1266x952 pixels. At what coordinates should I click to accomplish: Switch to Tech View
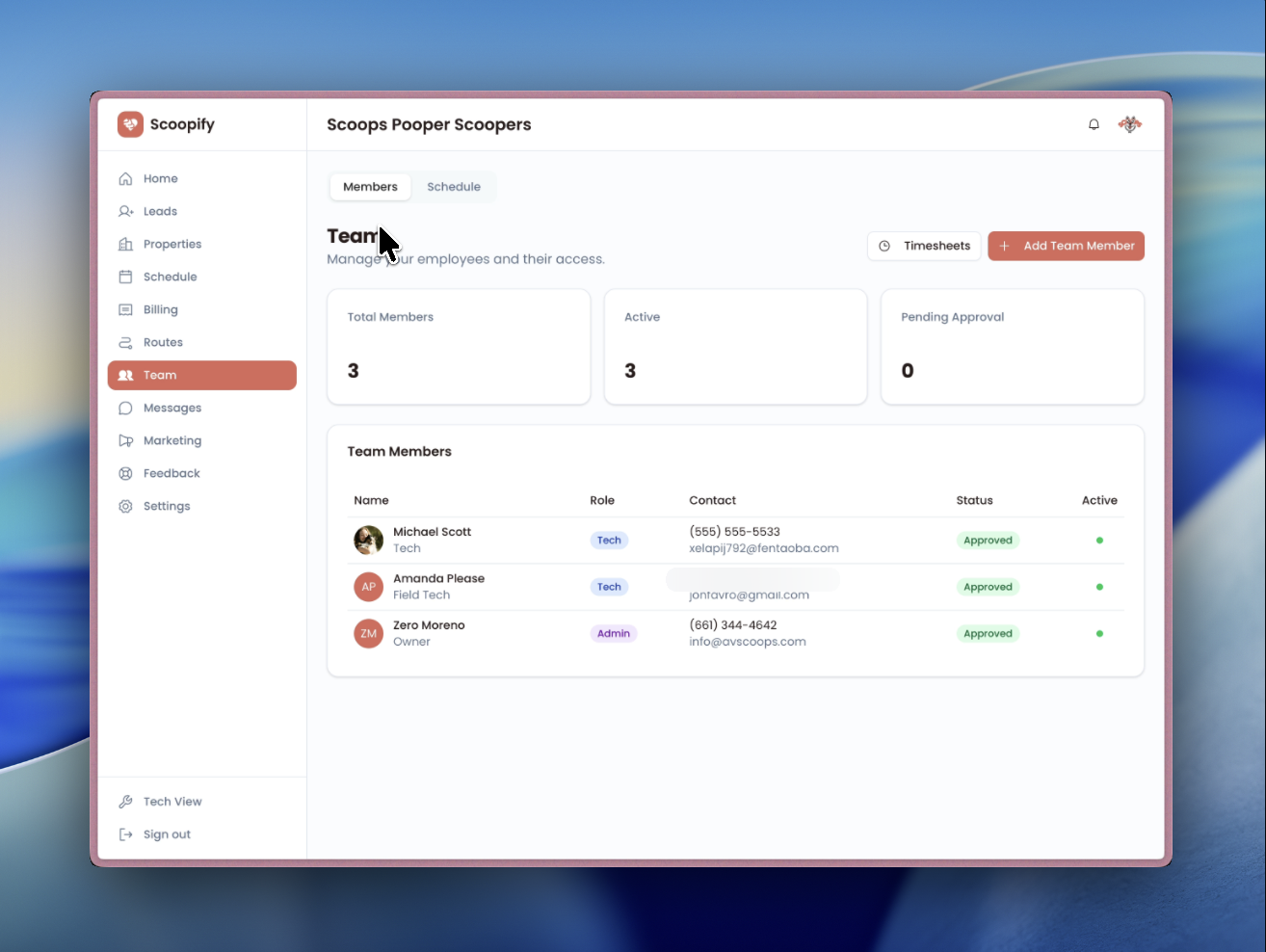(x=171, y=802)
